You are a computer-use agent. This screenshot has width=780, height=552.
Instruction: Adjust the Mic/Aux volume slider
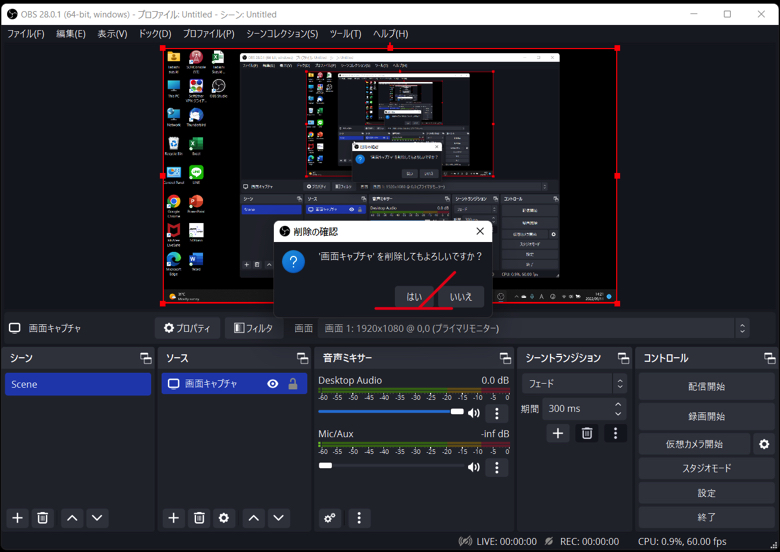[x=391, y=466]
